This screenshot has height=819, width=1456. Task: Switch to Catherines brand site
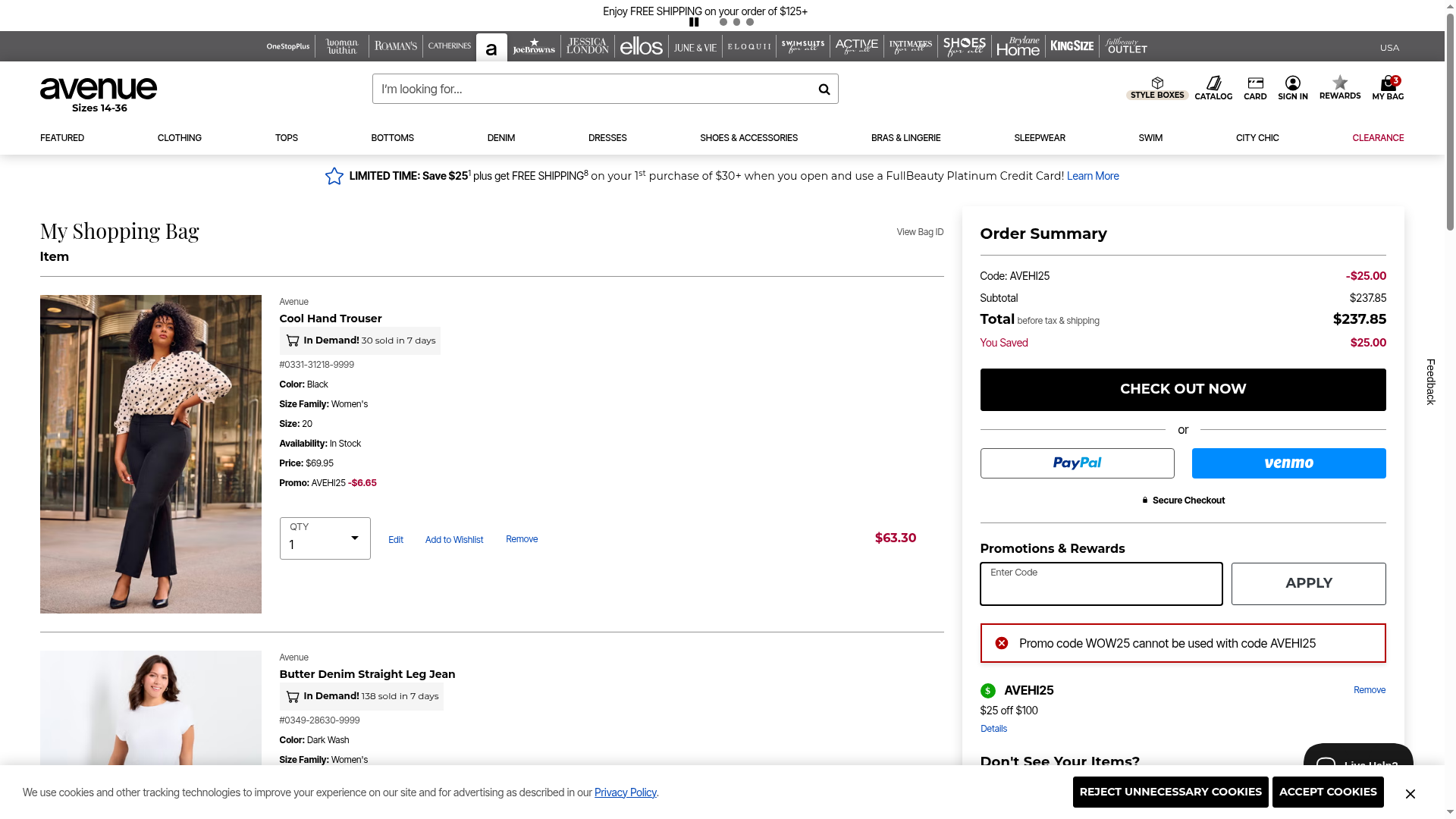[x=450, y=46]
